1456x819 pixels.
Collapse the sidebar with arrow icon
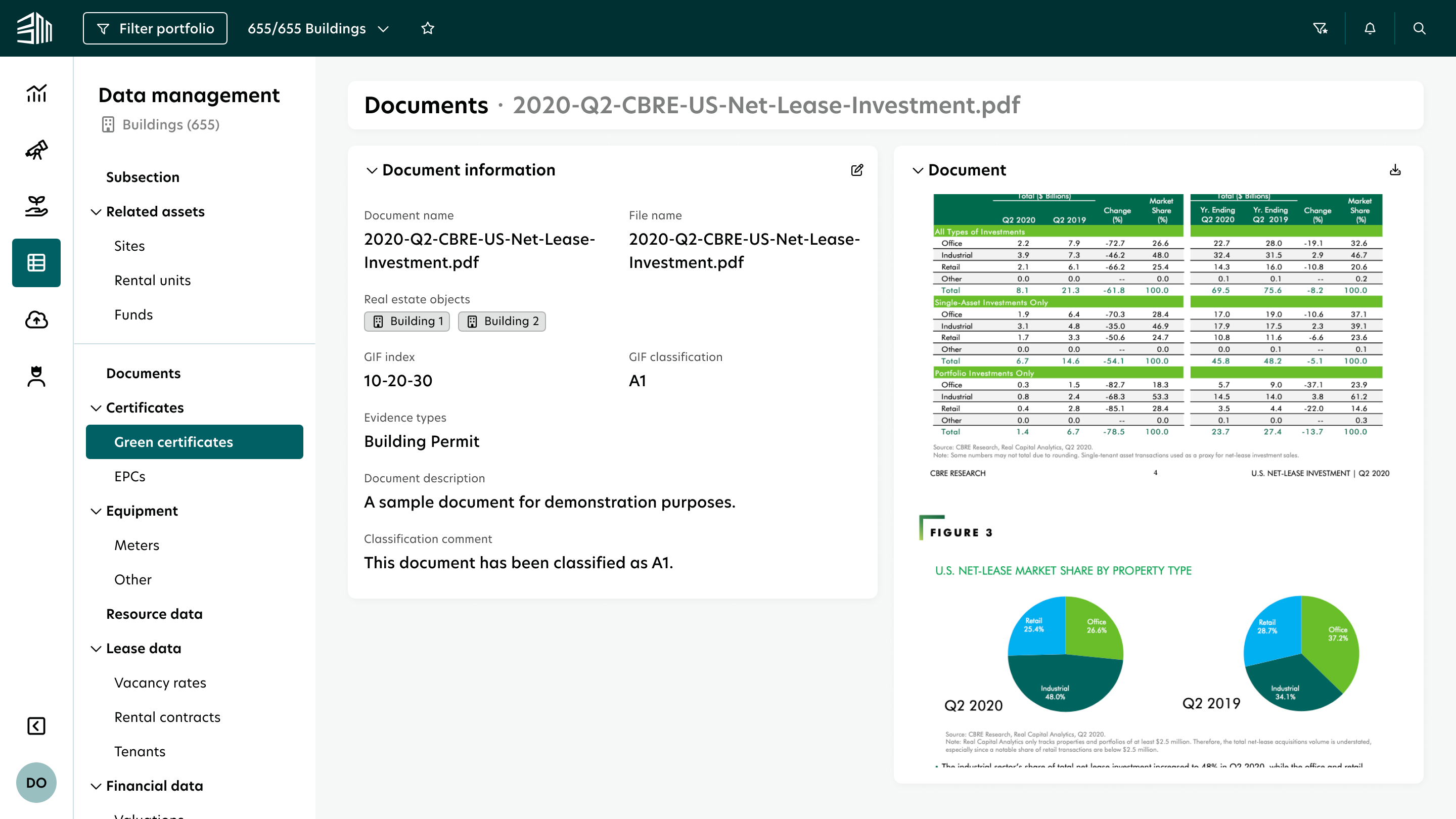pos(36,726)
